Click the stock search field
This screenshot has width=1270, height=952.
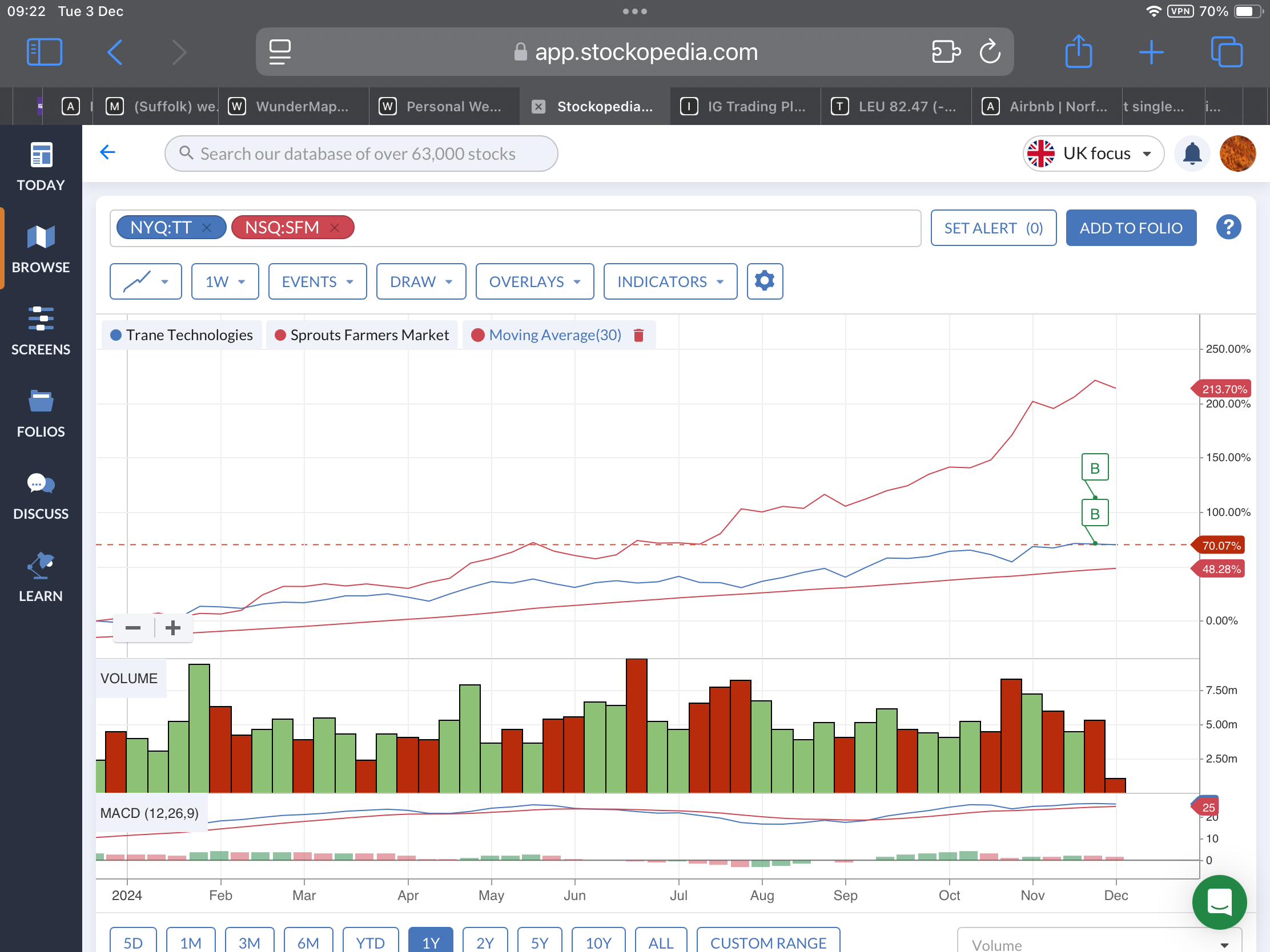[361, 153]
